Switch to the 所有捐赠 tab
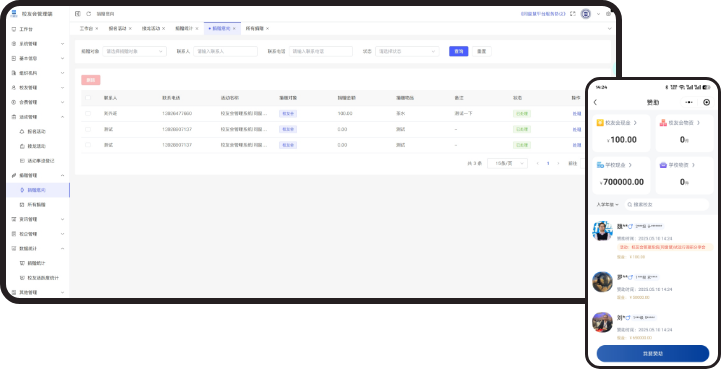721x369 pixels. click(x=254, y=29)
